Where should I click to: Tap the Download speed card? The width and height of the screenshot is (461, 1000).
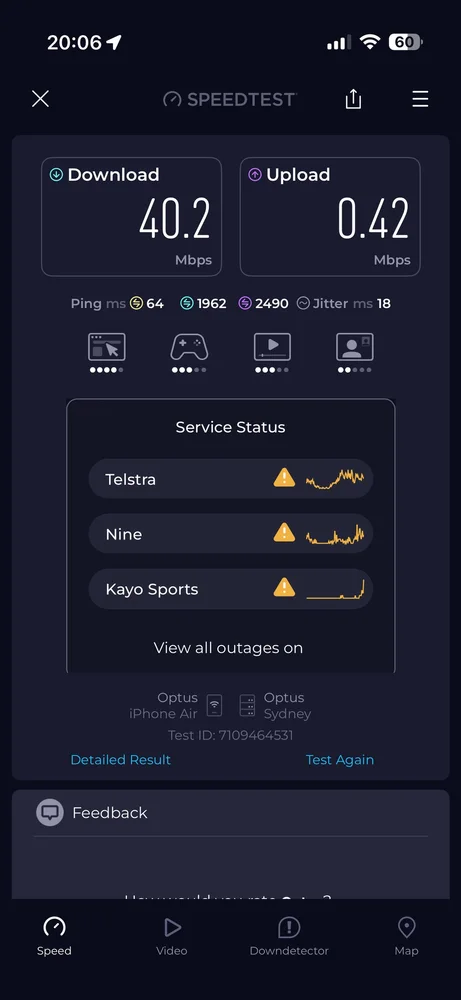click(131, 217)
